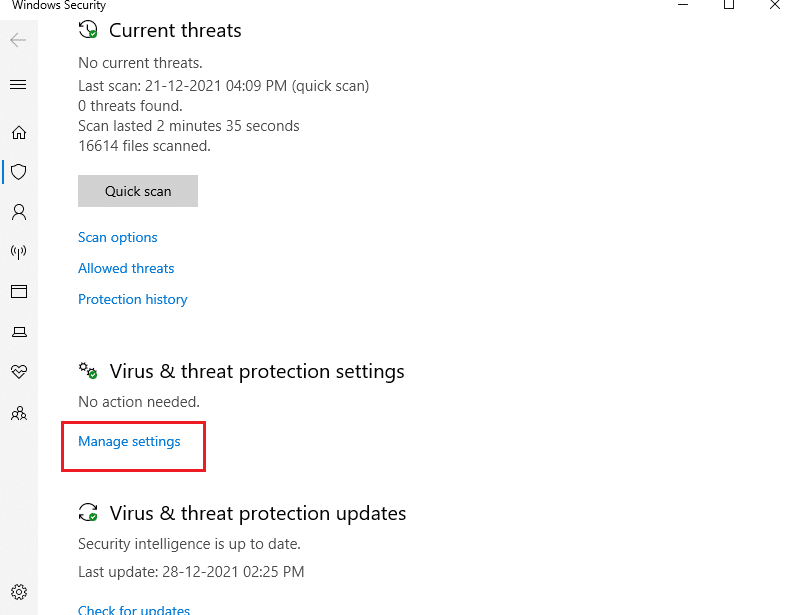Open App & browser control icon
The height and width of the screenshot is (615, 791).
pyautogui.click(x=18, y=292)
